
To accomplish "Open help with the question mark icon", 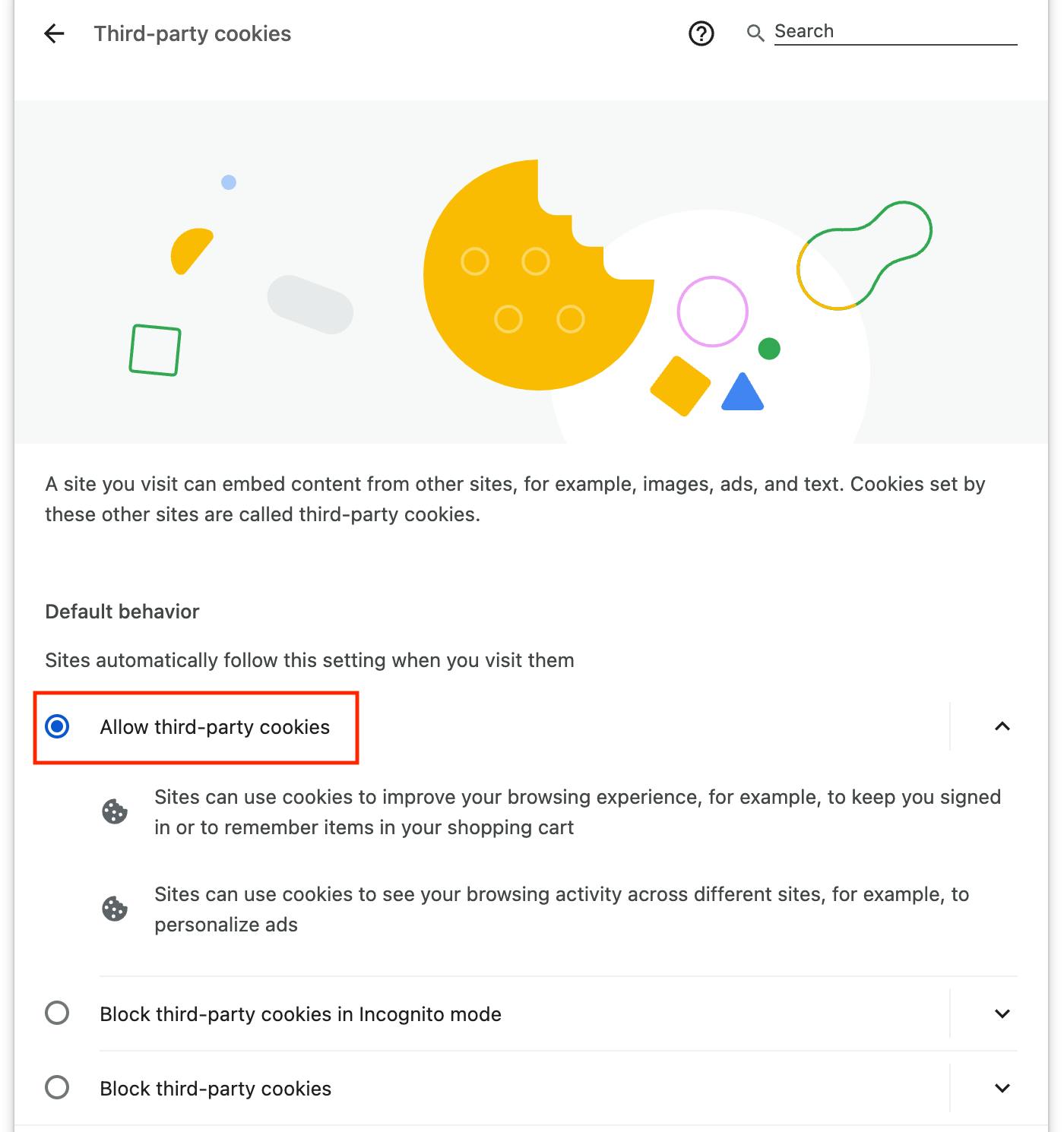I will [701, 33].
